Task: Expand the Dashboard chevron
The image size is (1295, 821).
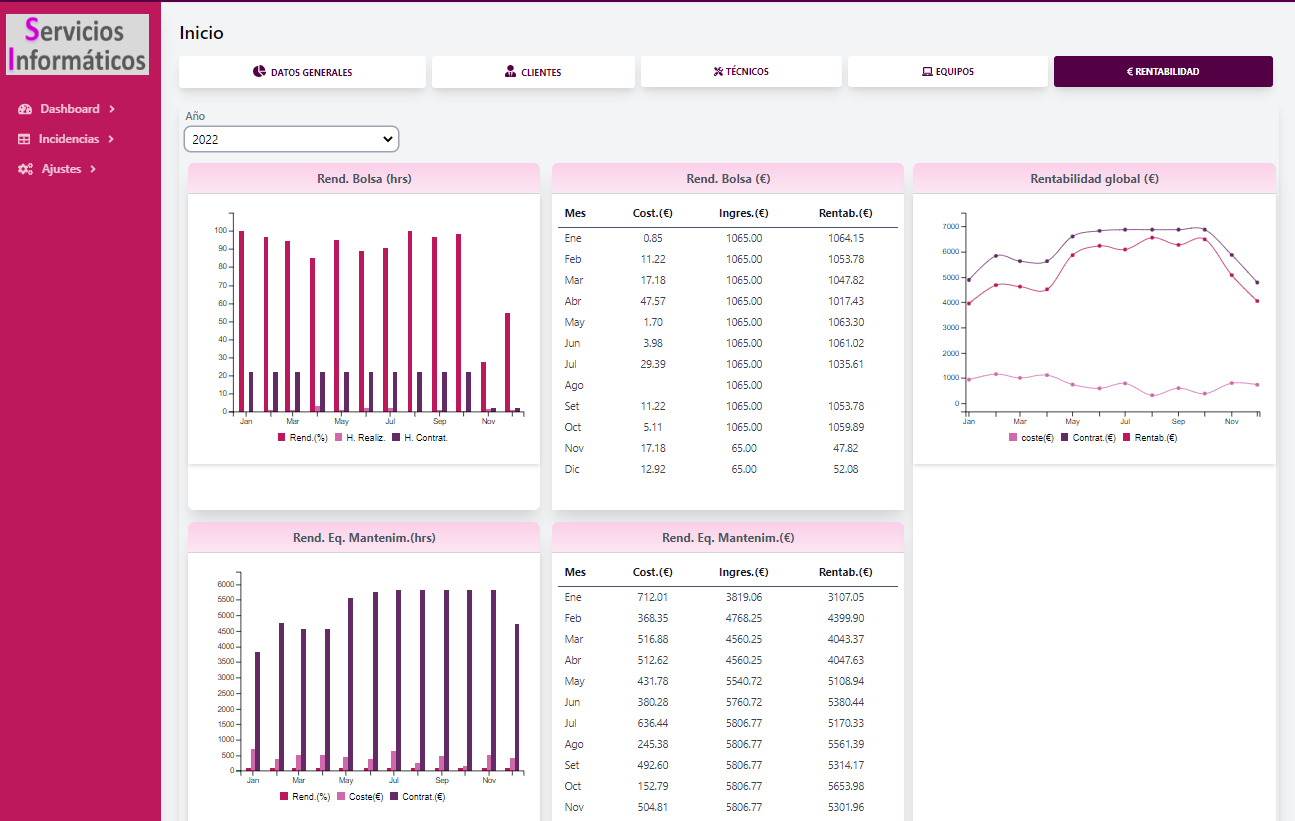Action: [112, 109]
